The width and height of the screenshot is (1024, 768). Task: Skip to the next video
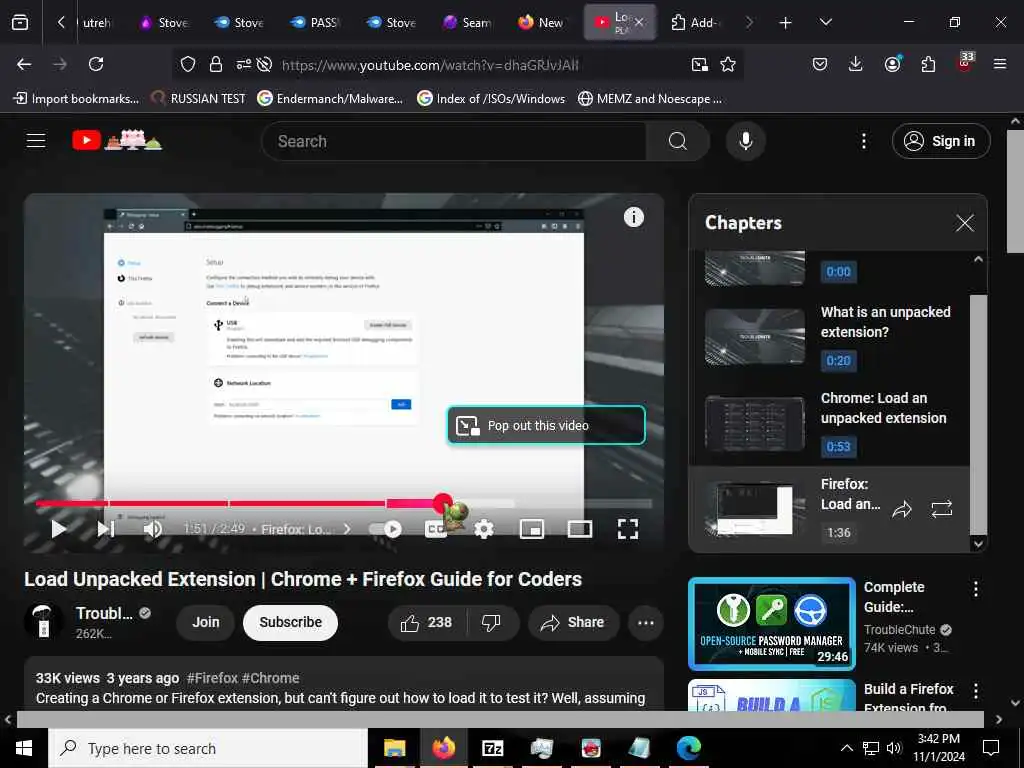tap(106, 529)
